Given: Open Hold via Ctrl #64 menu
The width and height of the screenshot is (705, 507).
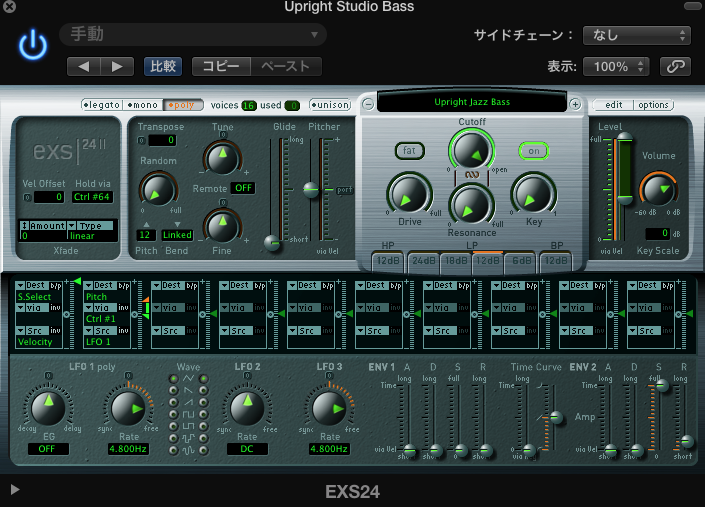Looking at the screenshot, I should (92, 197).
